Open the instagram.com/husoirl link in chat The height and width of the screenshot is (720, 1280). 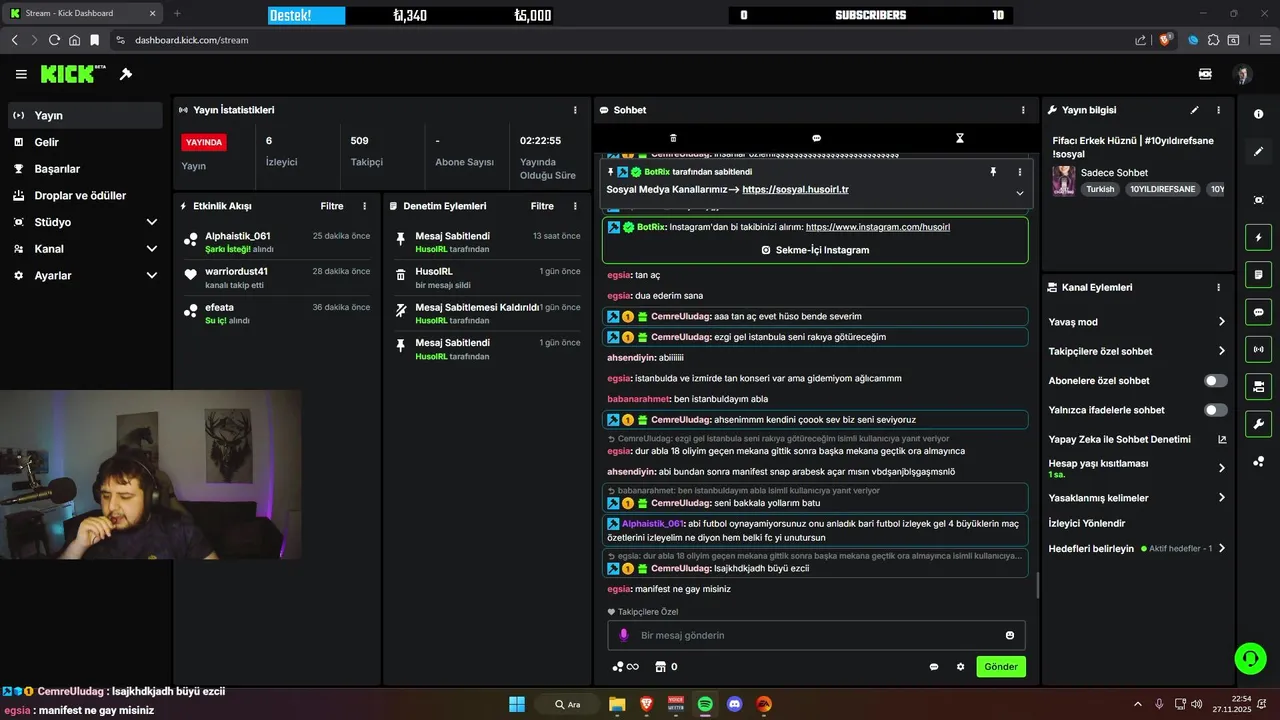[x=878, y=227]
